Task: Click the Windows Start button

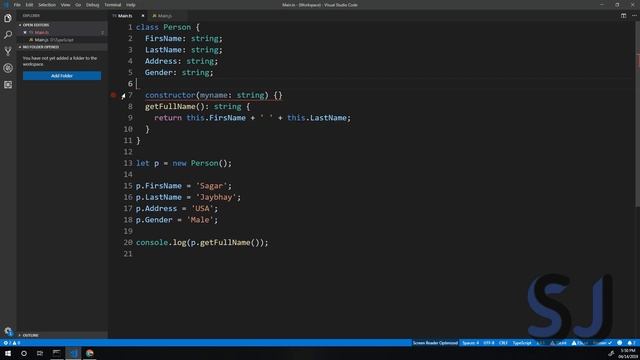Action: [x=8, y=353]
